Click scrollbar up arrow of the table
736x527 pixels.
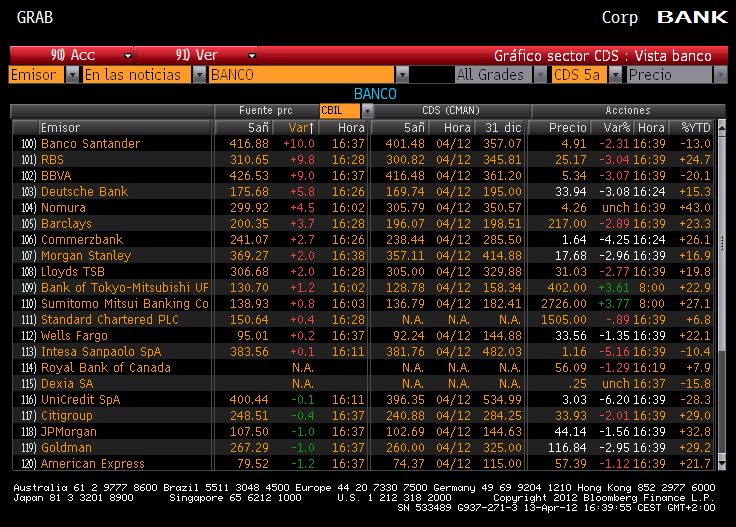pos(721,127)
